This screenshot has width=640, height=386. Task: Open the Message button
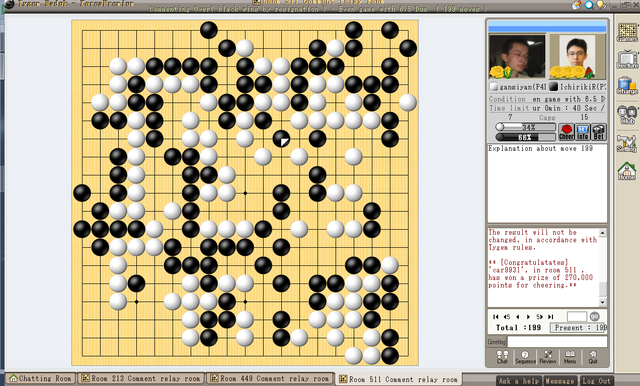[x=560, y=381]
